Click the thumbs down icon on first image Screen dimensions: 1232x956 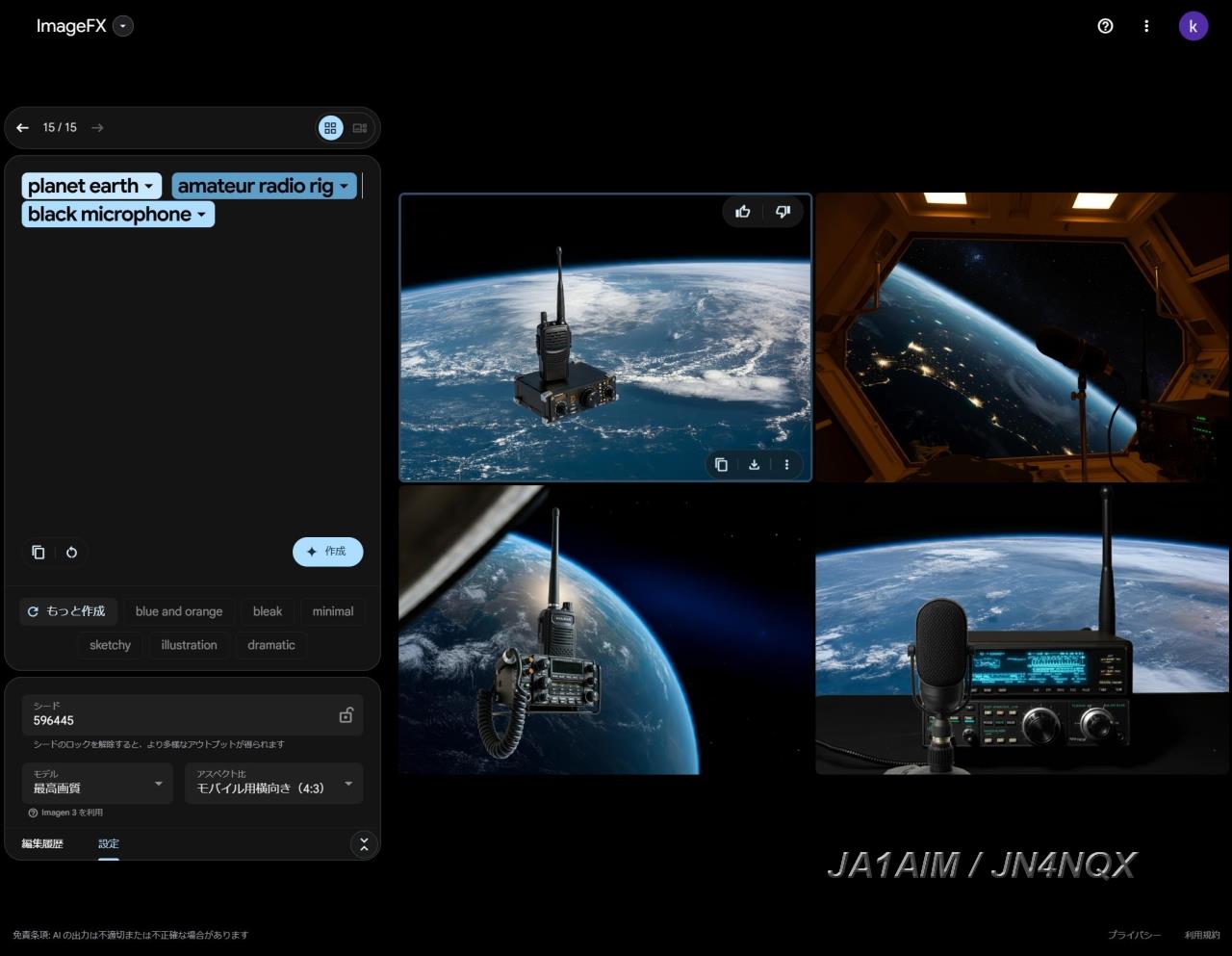pyautogui.click(x=783, y=212)
